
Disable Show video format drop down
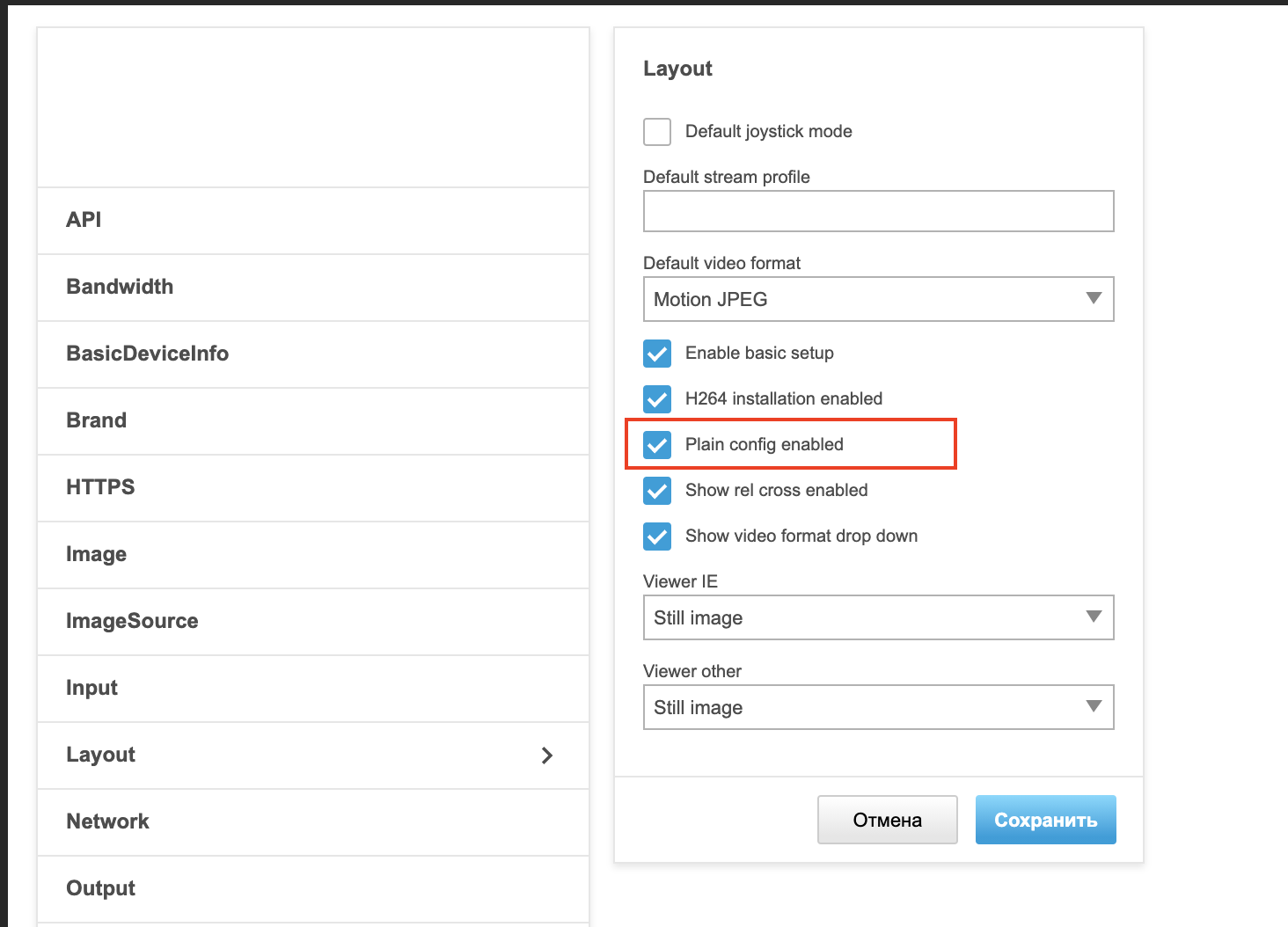click(656, 536)
